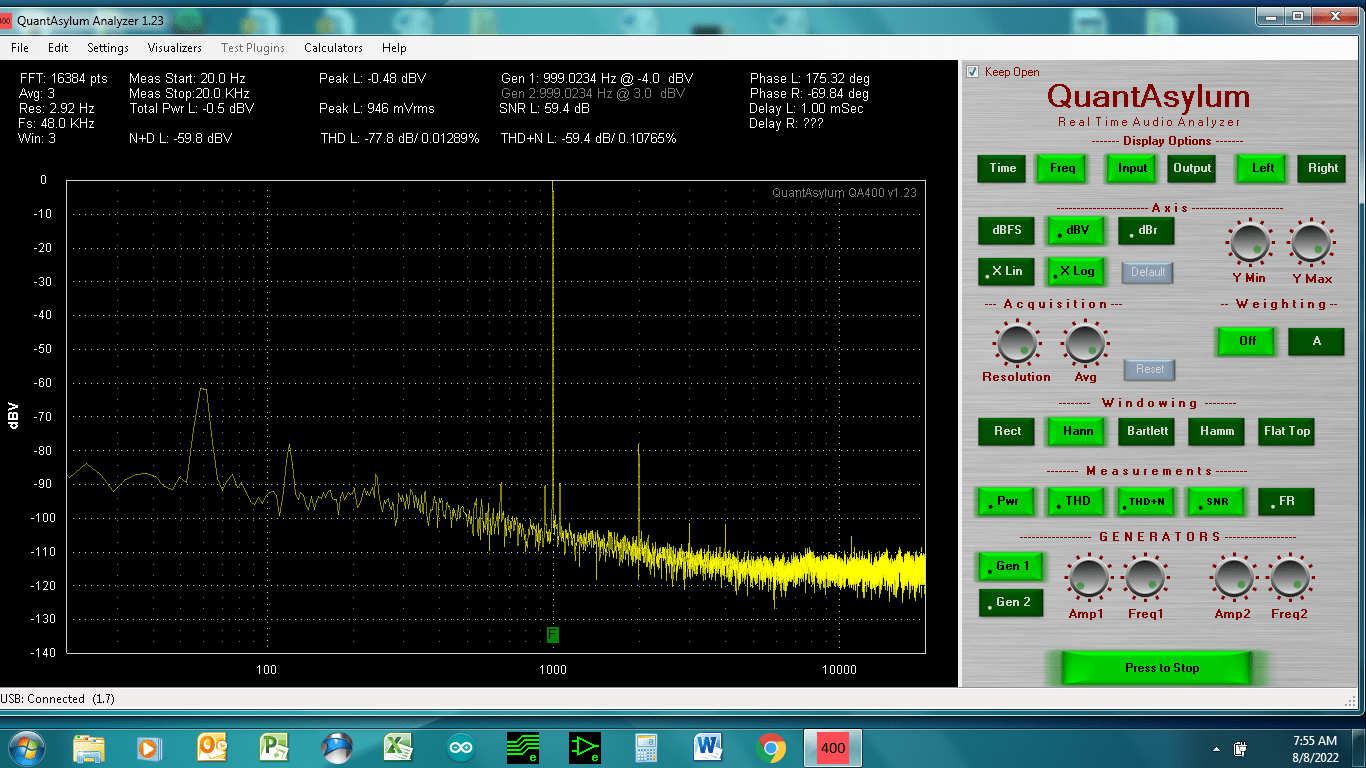Screen dimensions: 1366x768
Task: Toggle the SNR measurement
Action: (x=1216, y=502)
